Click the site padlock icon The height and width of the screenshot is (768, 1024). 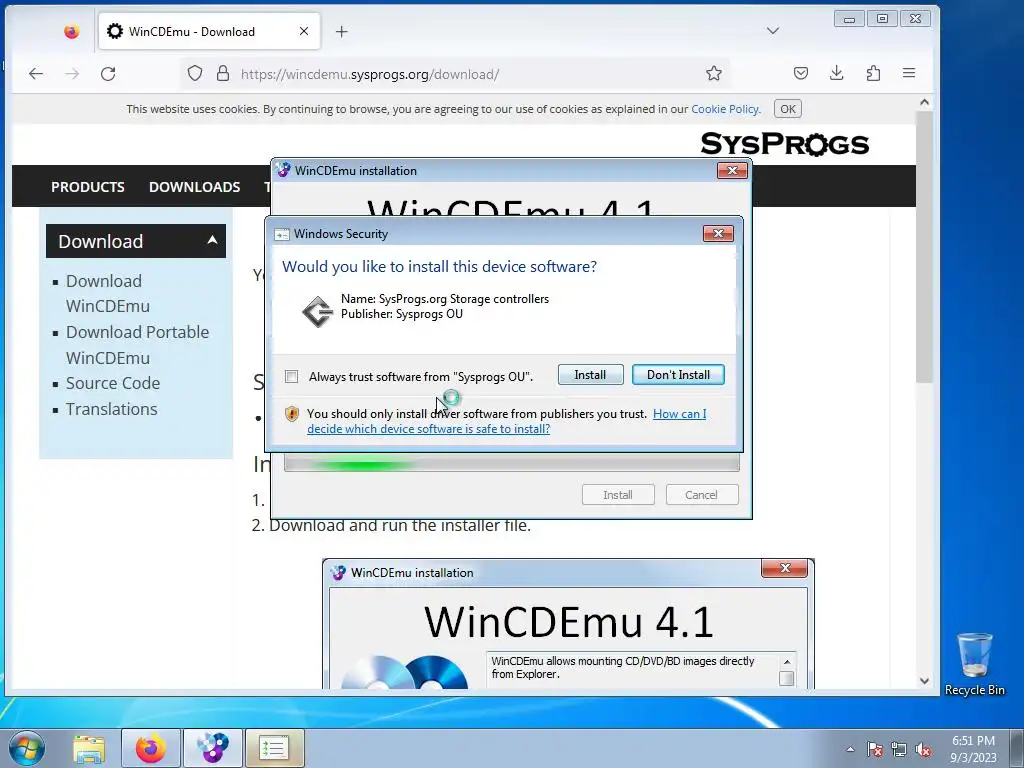[x=223, y=74]
